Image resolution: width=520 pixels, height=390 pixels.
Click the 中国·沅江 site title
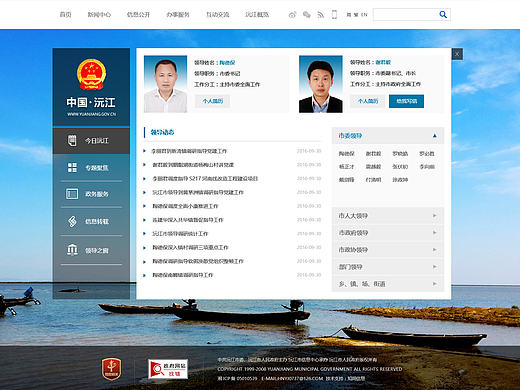point(91,102)
